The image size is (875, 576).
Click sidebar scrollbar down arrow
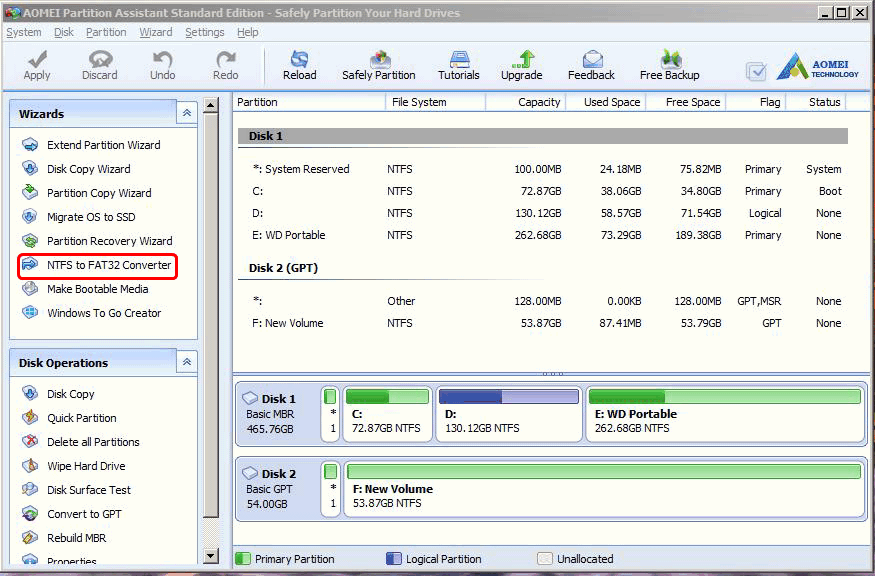pos(210,555)
